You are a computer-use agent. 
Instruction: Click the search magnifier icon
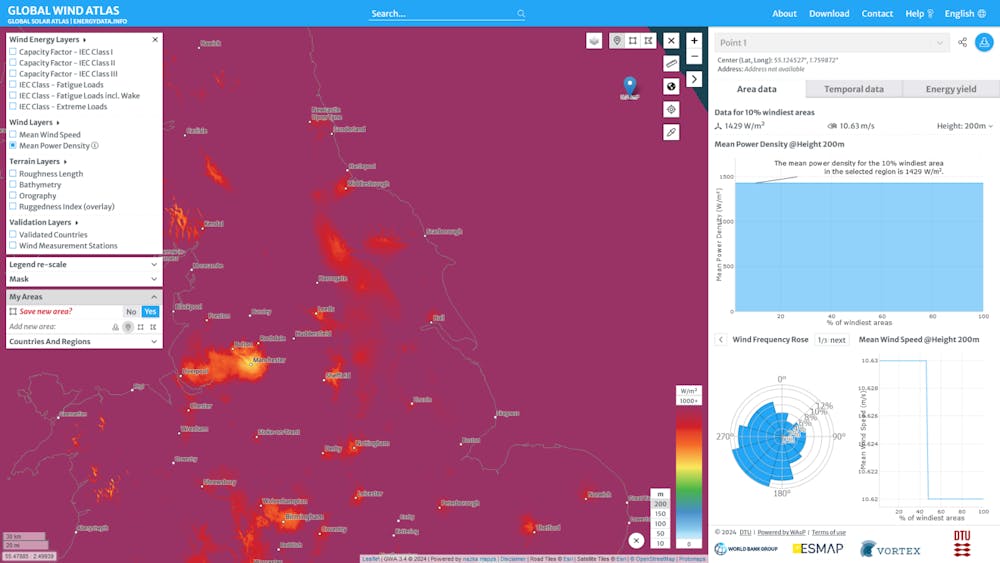pos(521,13)
